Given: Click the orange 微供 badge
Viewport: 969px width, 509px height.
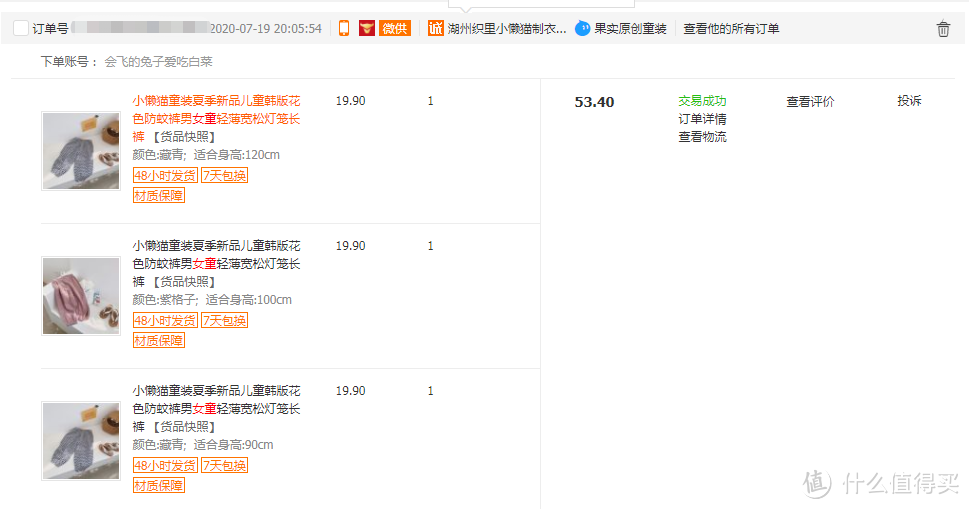Looking at the screenshot, I should point(395,28).
